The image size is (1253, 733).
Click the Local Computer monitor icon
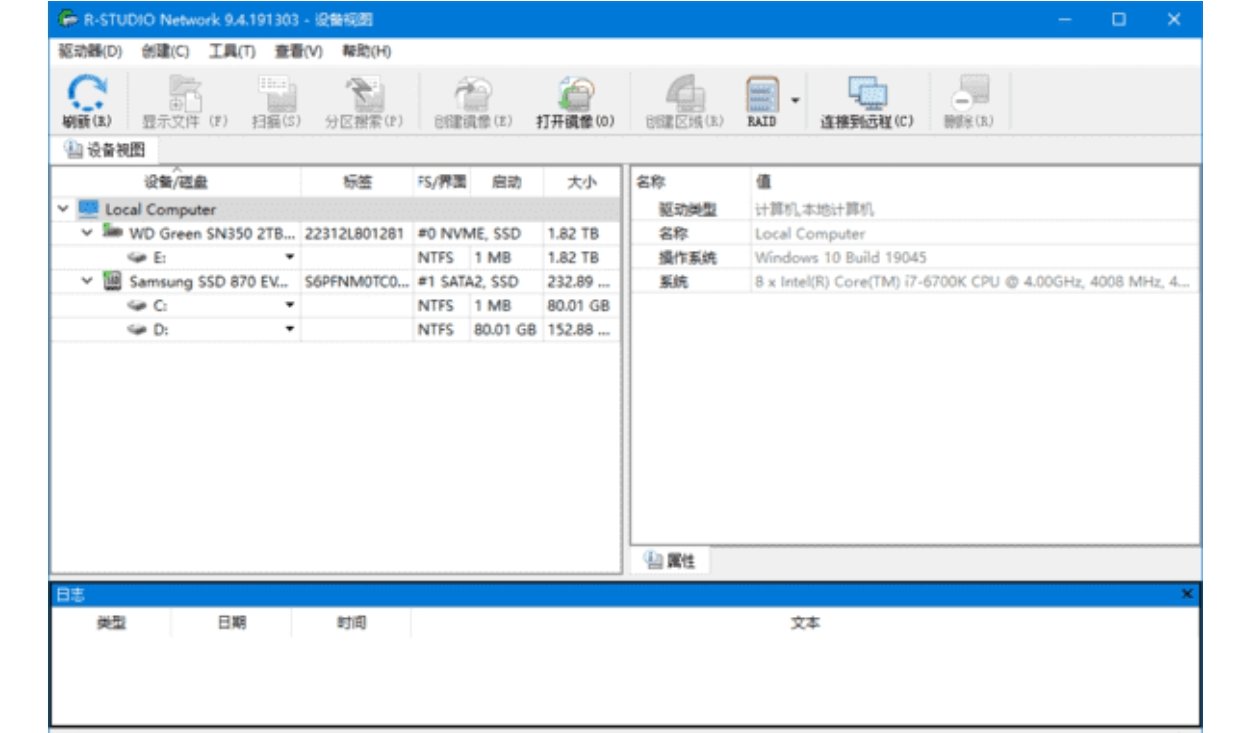[x=89, y=209]
